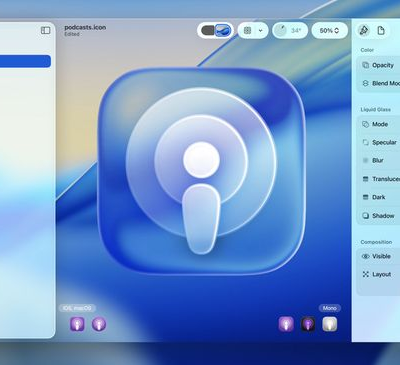Click the Dark setting row
The image size is (400, 365).
pyautogui.click(x=379, y=197)
